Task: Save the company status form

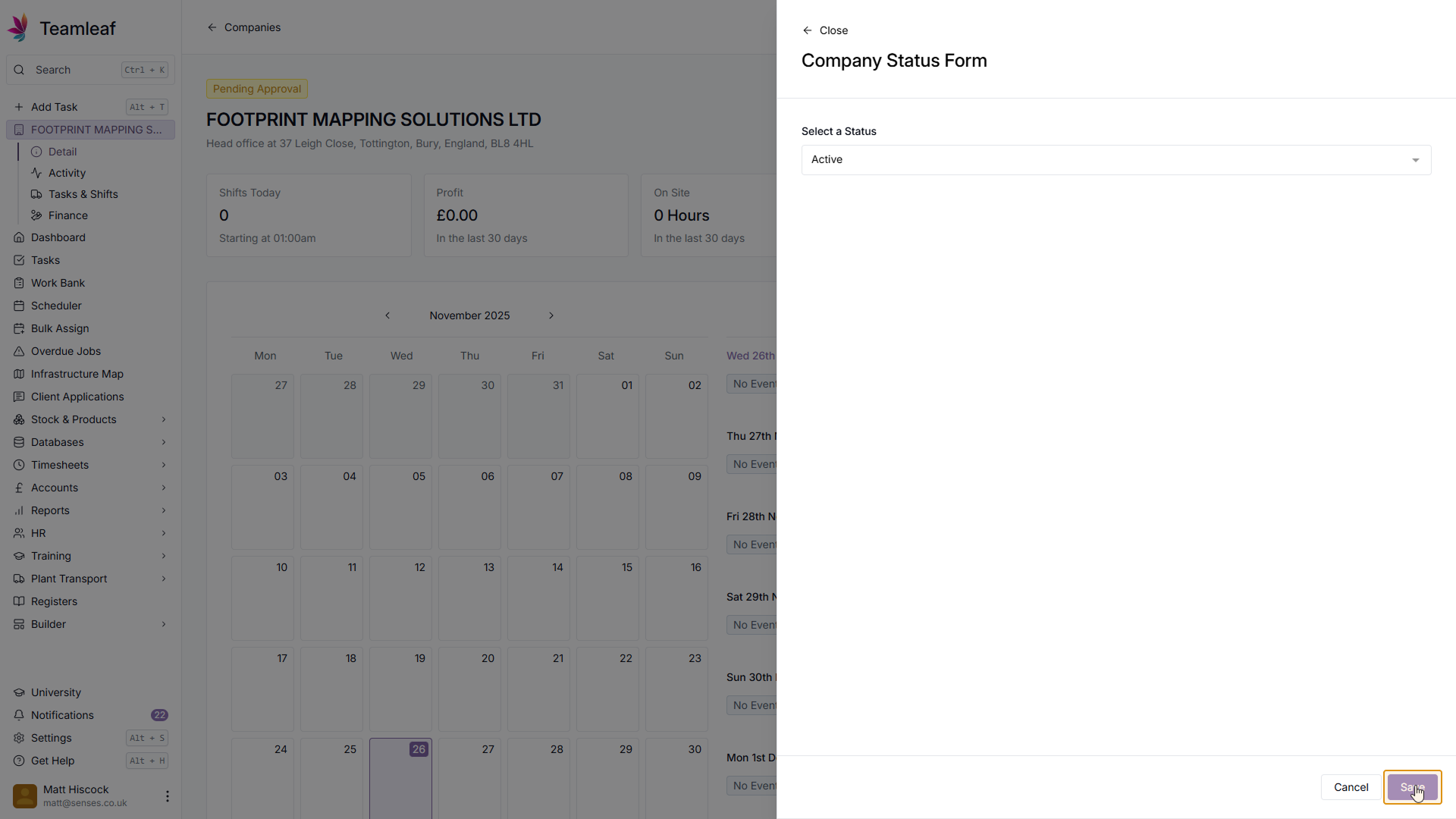Action: 1412,787
